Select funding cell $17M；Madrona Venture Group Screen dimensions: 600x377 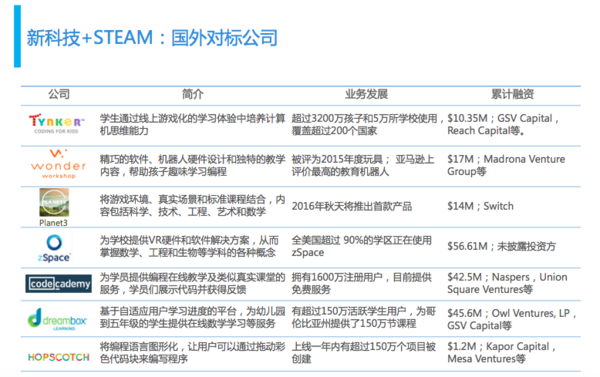pos(506,165)
